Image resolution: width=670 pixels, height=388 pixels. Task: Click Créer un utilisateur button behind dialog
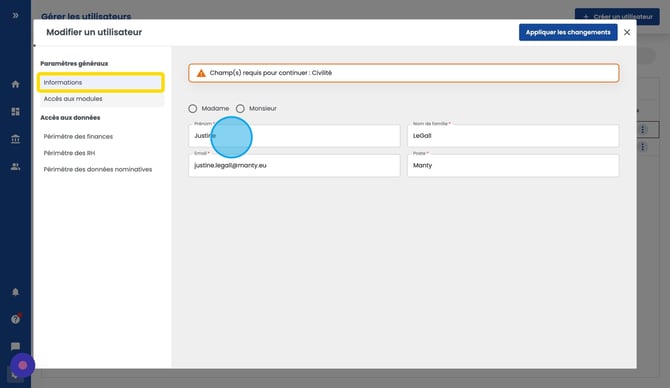pyautogui.click(x=617, y=17)
